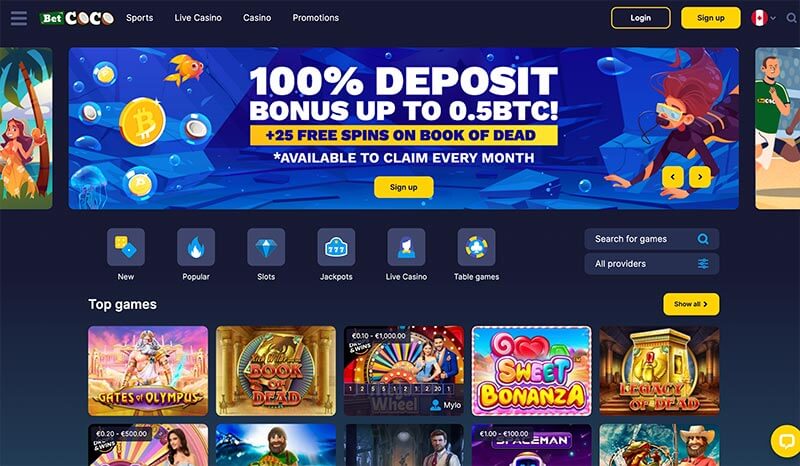Select the Popular flame icon
The height and width of the screenshot is (466, 800).
pyautogui.click(x=196, y=247)
